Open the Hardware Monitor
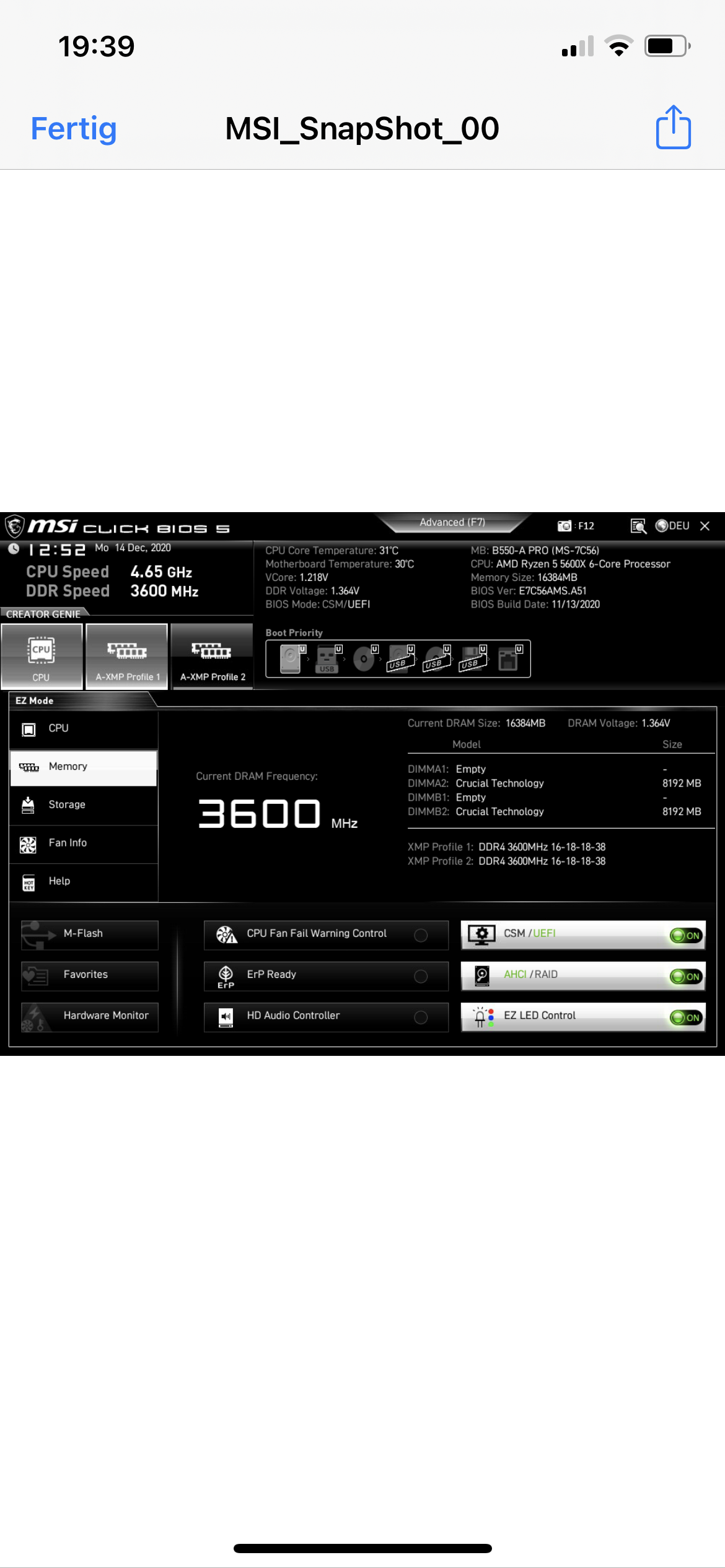Image resolution: width=725 pixels, height=1568 pixels. tap(90, 1017)
